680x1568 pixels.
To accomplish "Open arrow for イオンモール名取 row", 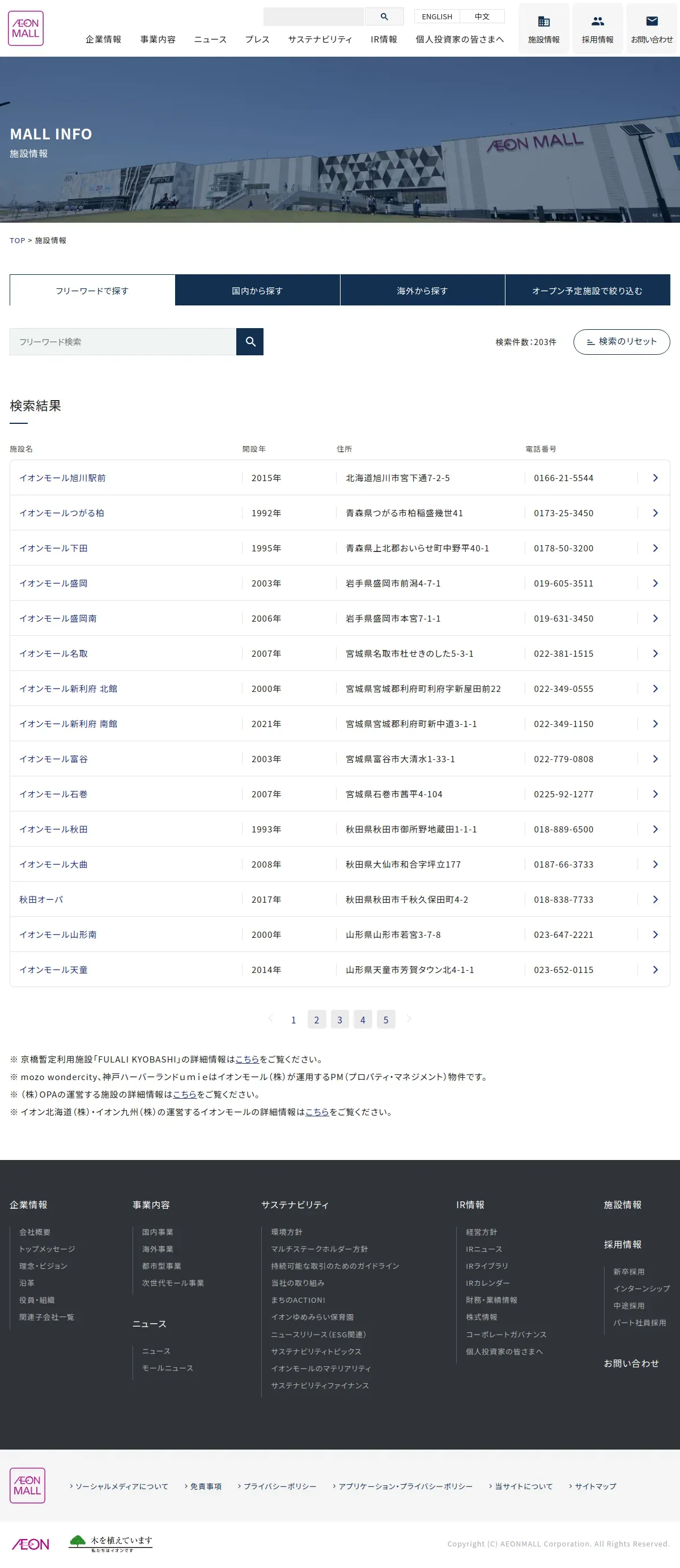I will coord(655,653).
